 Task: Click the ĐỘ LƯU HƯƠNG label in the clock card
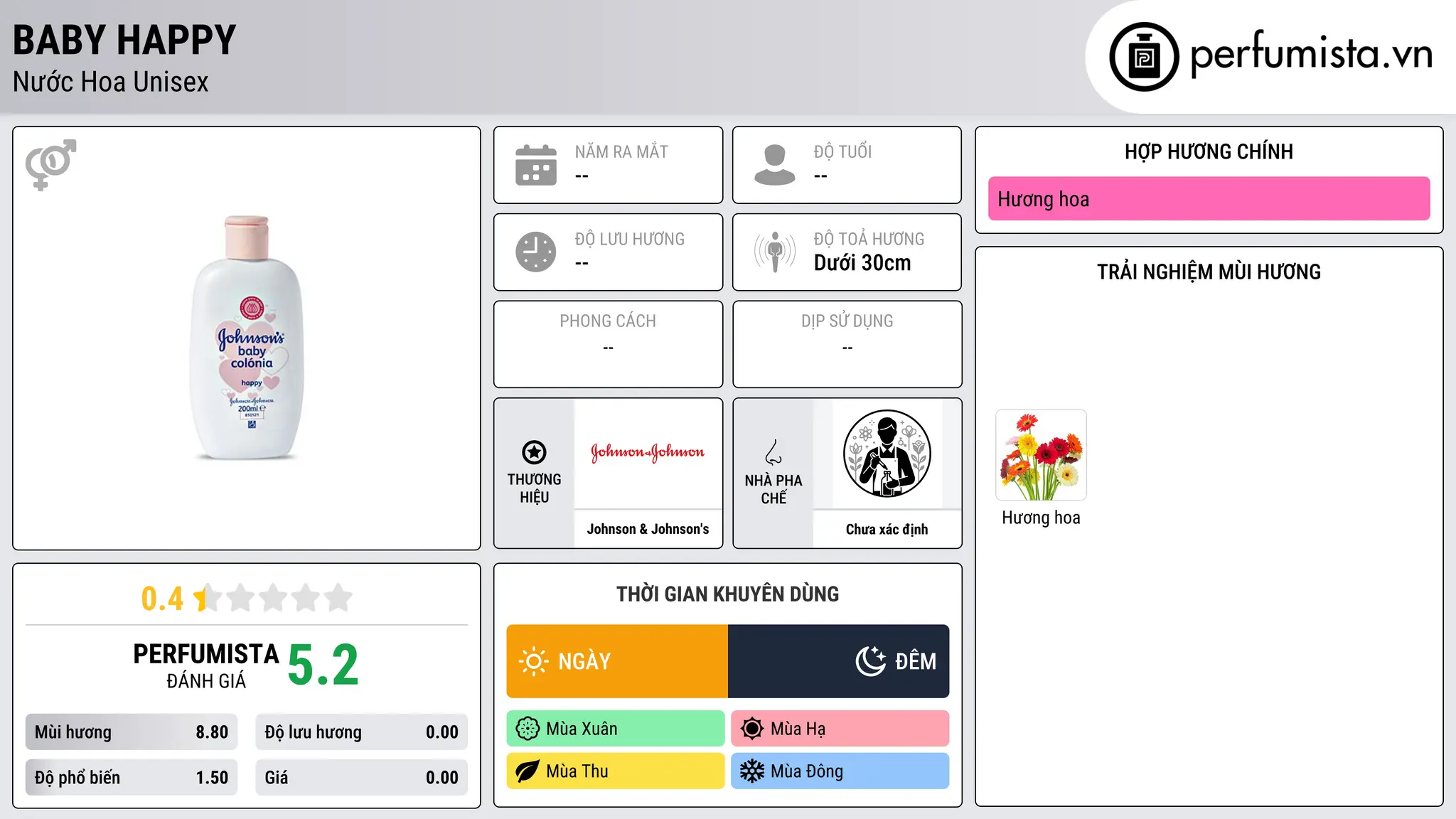coord(630,240)
